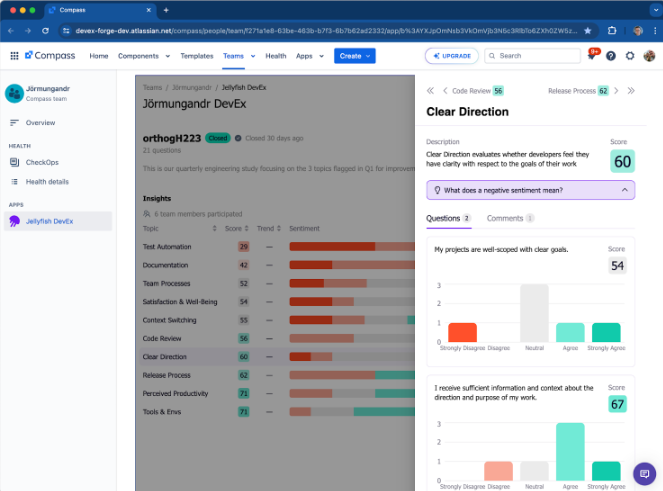Jump to last topic with double-right arrows
The height and width of the screenshot is (491, 663).
pos(631,91)
